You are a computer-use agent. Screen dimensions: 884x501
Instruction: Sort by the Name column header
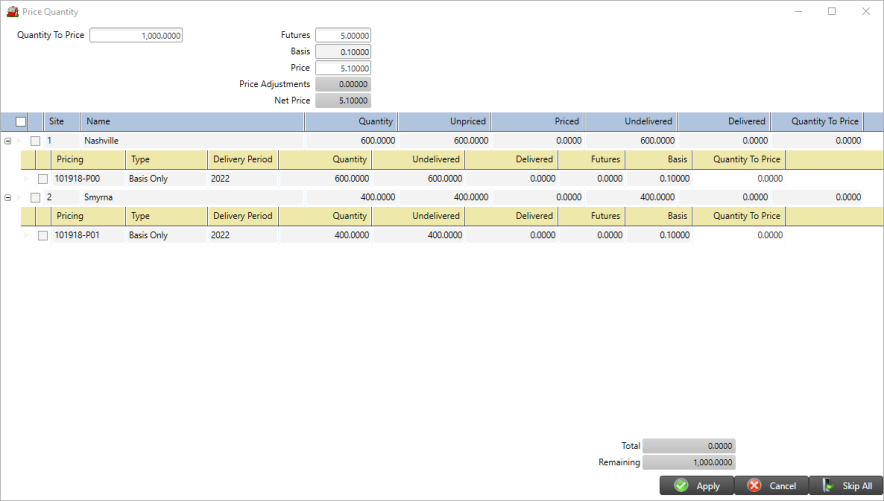tap(191, 121)
